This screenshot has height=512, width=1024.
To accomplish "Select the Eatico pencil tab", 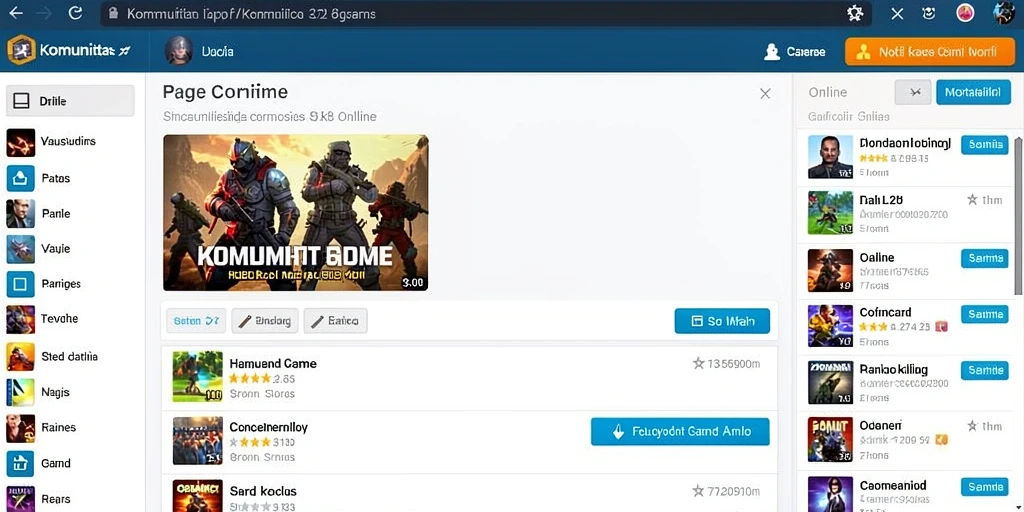I will pyautogui.click(x=336, y=321).
